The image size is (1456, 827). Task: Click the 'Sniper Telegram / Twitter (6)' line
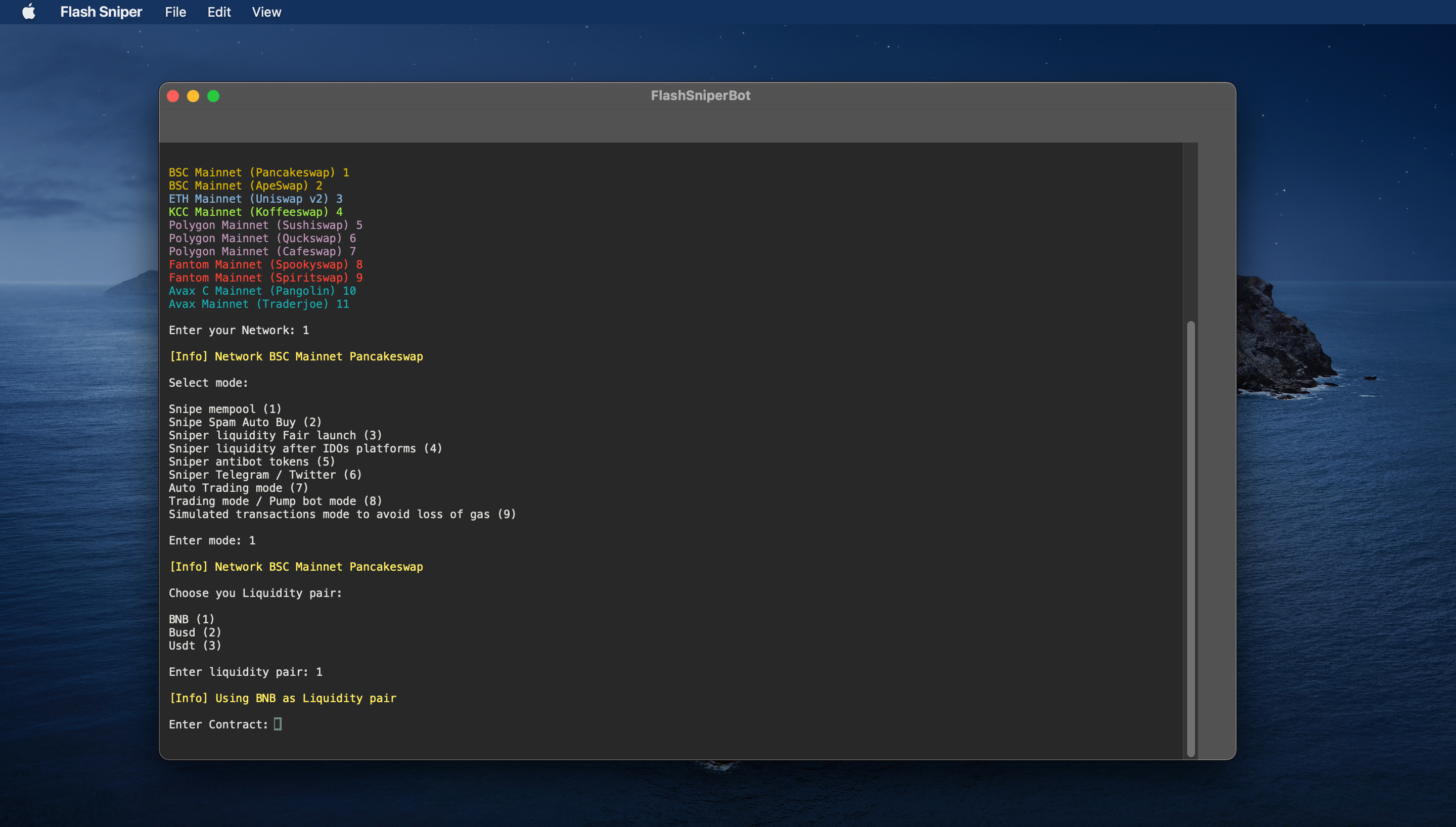click(265, 474)
